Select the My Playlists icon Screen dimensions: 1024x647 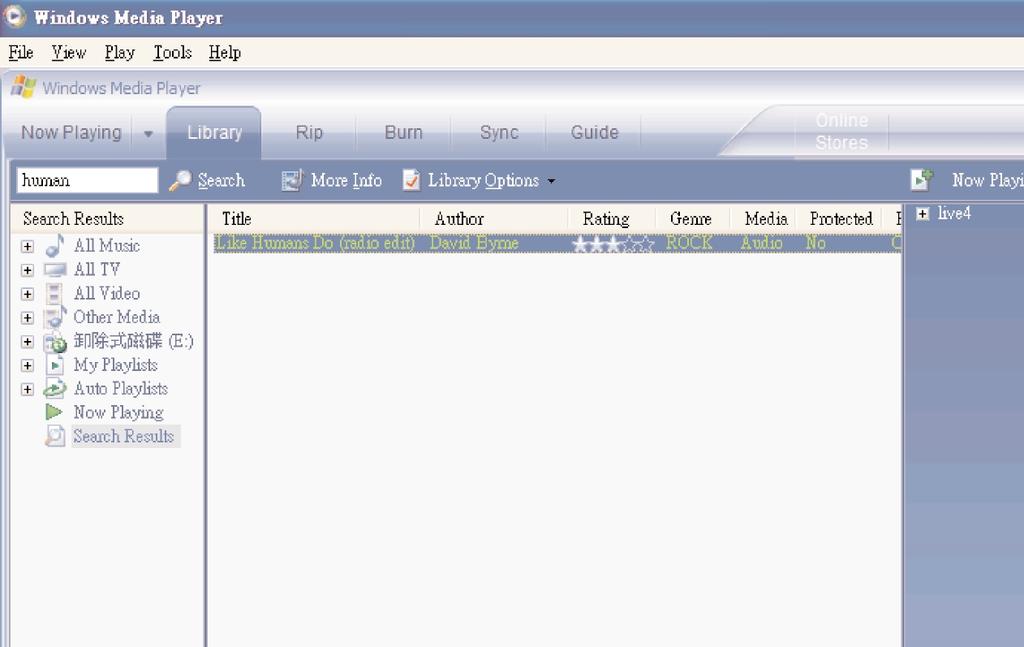pyautogui.click(x=55, y=365)
